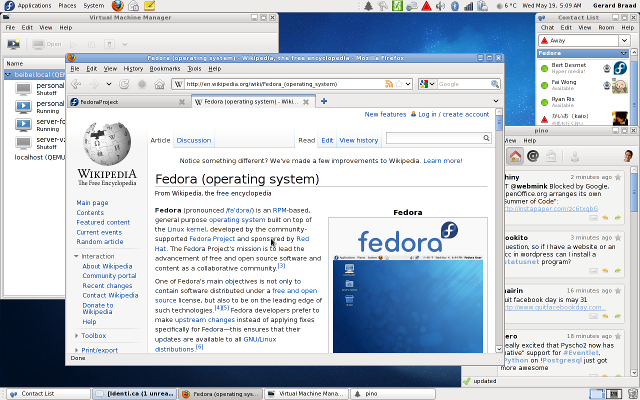Screen dimensions: 640x400
Task: Switch to the fedoraProject tab
Action: pos(129,102)
